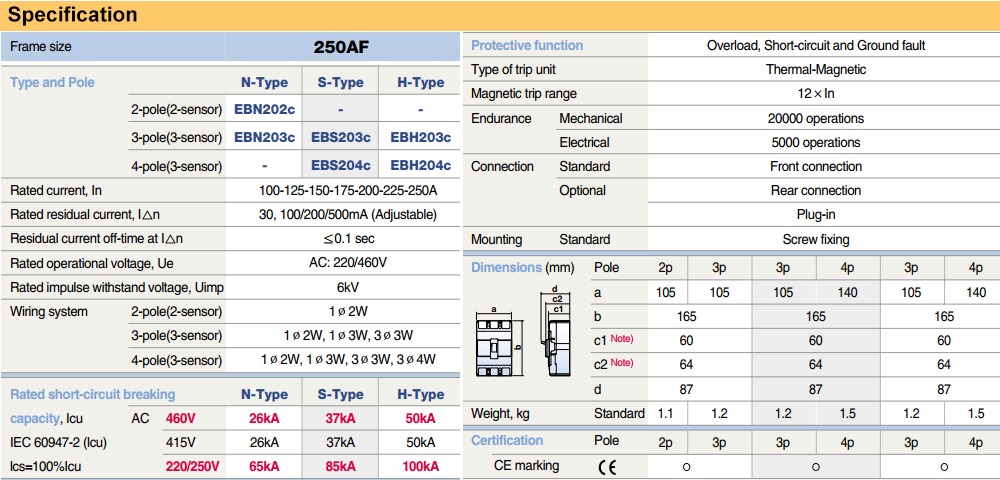Click the 415V voltage row label
This screenshot has height=480, width=1000.
click(180, 442)
